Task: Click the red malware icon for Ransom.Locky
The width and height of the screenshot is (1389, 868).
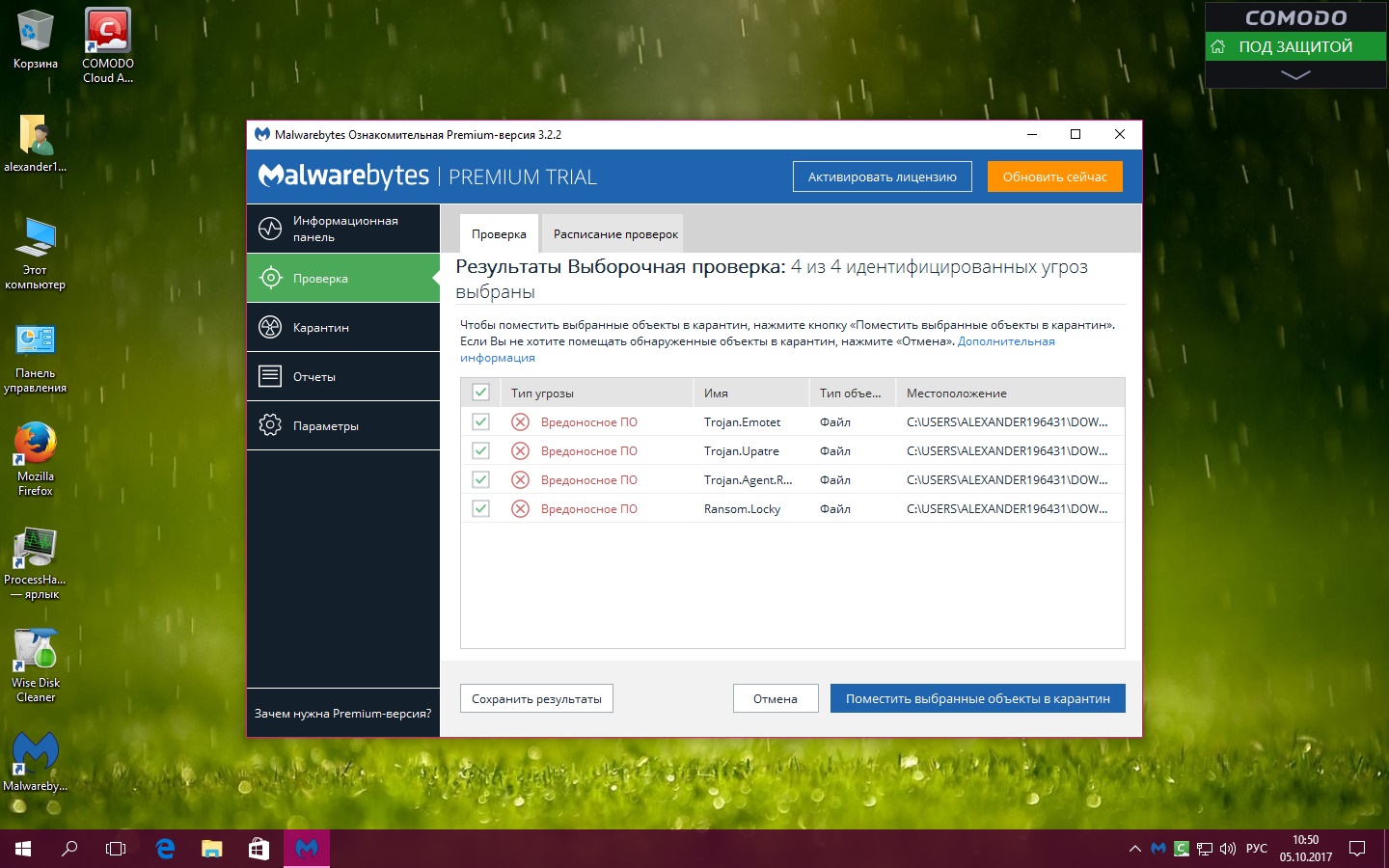Action: [x=520, y=508]
